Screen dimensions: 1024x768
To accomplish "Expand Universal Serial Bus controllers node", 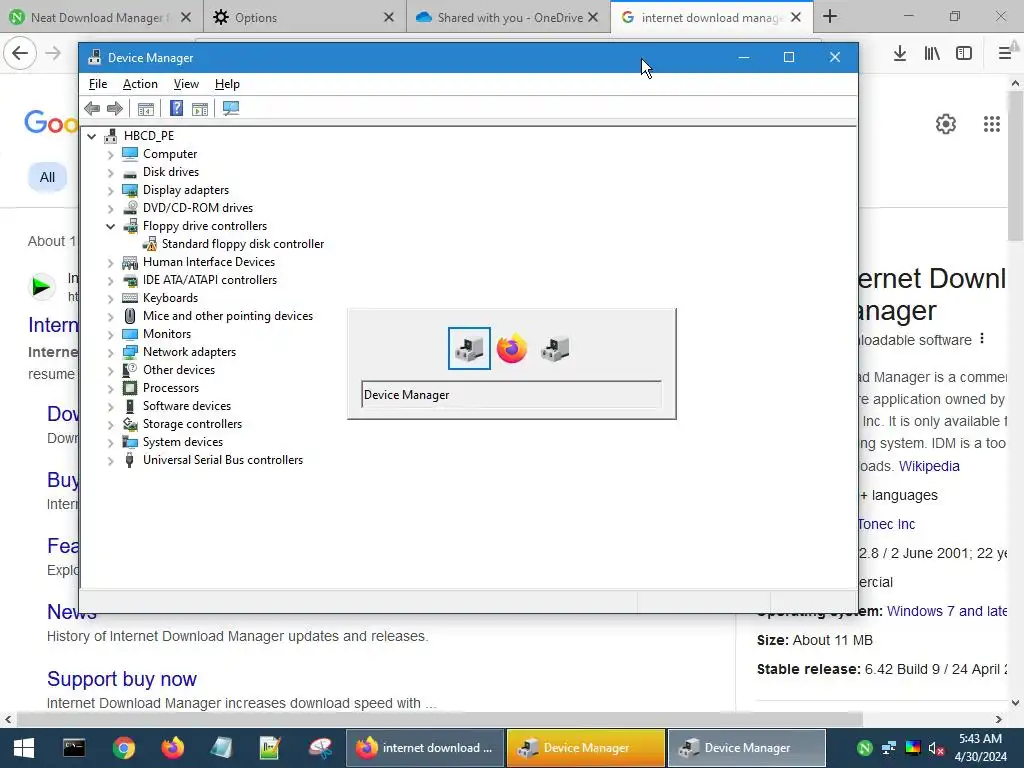I will click(x=110, y=460).
